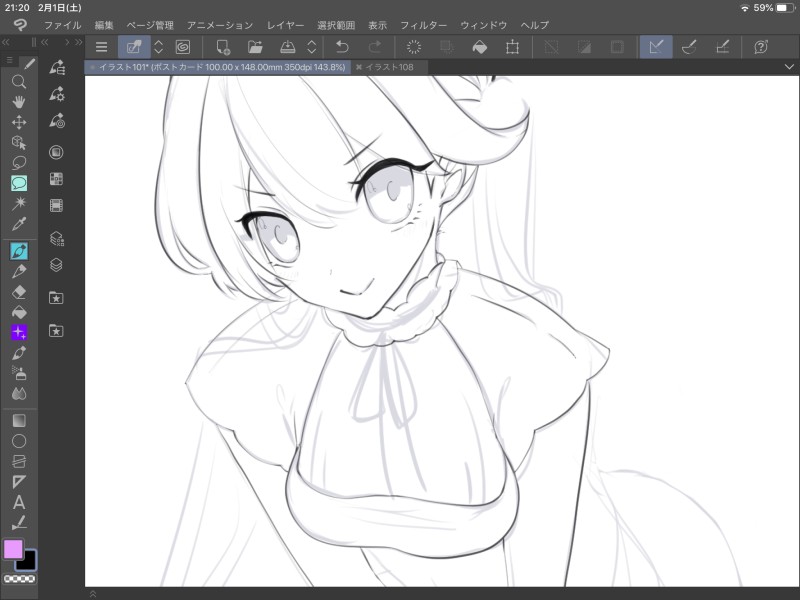This screenshot has height=600, width=800.
Task: Open the CLIP STUDIO spiral icon
Action: point(183,47)
